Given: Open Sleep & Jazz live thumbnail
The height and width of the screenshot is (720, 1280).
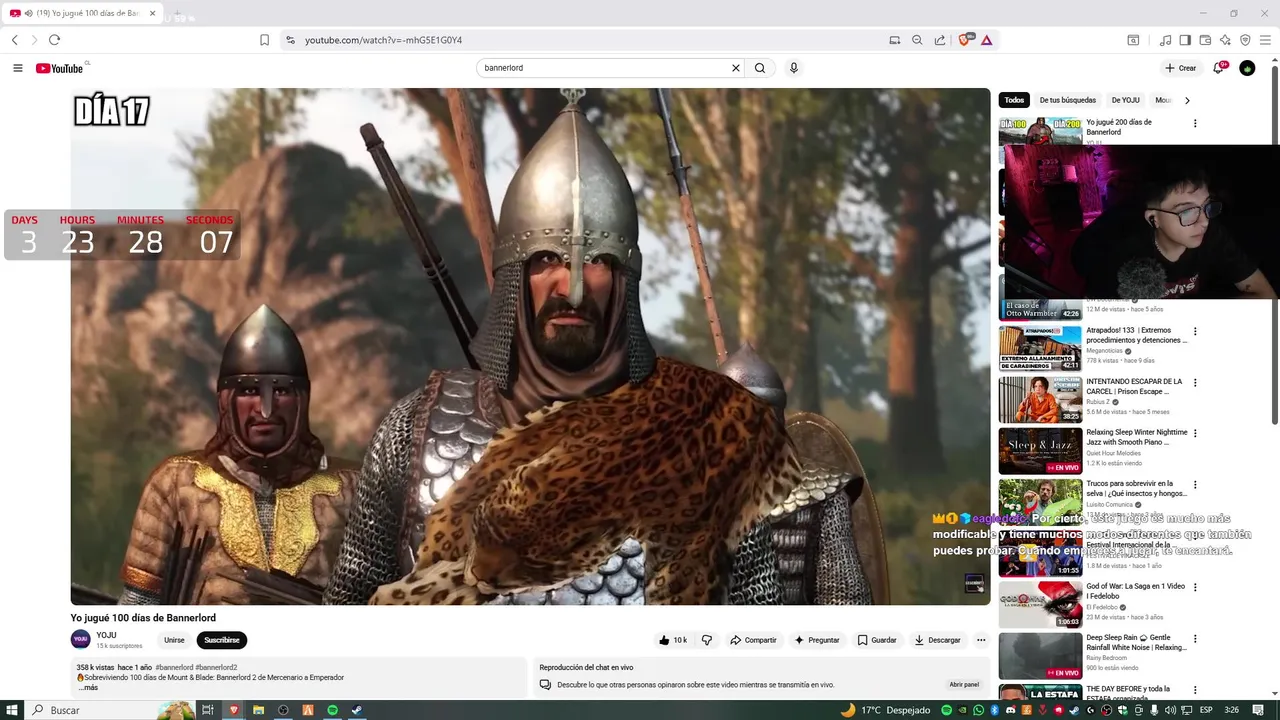Looking at the screenshot, I should [1040, 450].
